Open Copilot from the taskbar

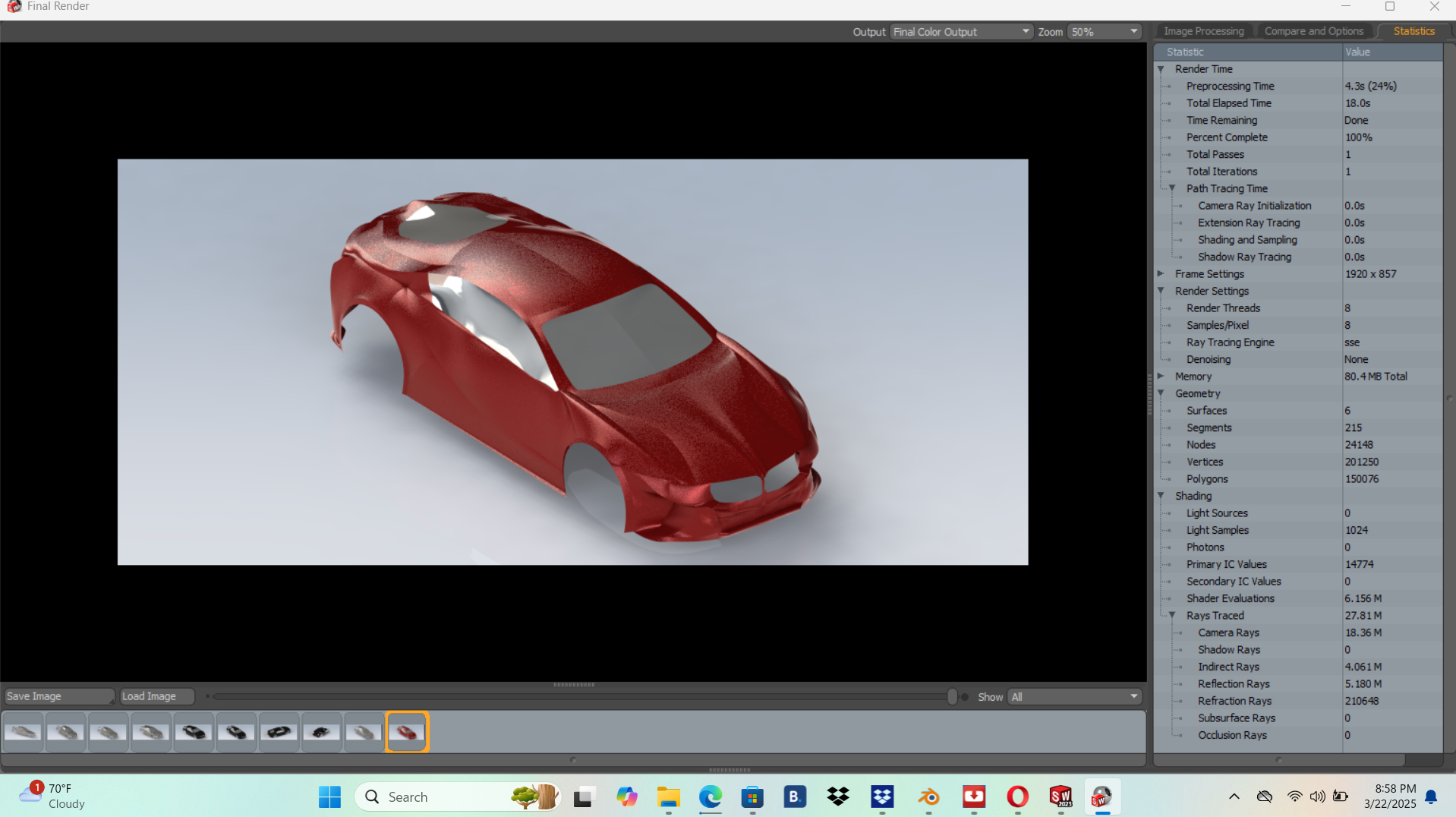tap(627, 796)
